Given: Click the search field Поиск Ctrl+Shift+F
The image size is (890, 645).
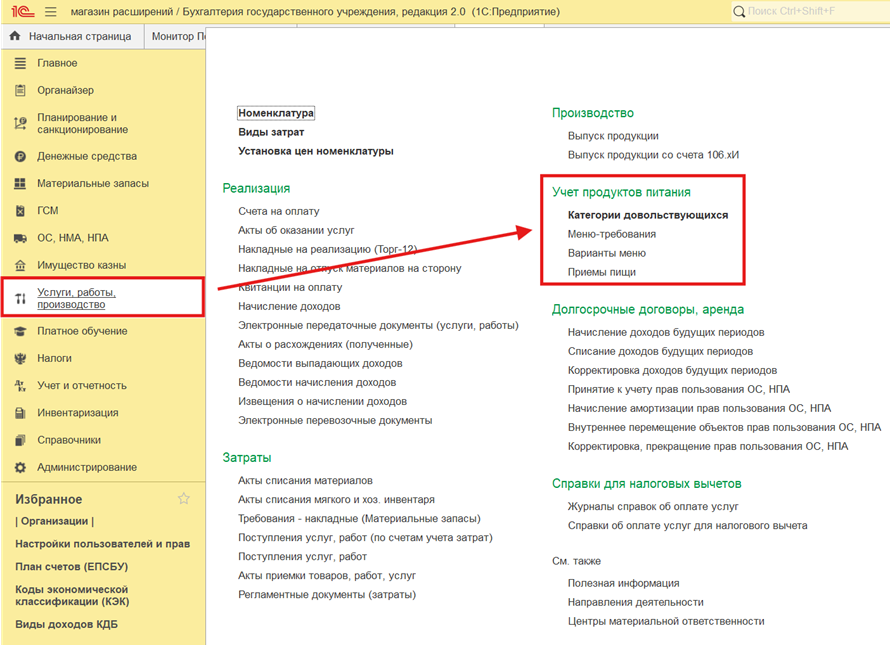Looking at the screenshot, I should [x=810, y=11].
